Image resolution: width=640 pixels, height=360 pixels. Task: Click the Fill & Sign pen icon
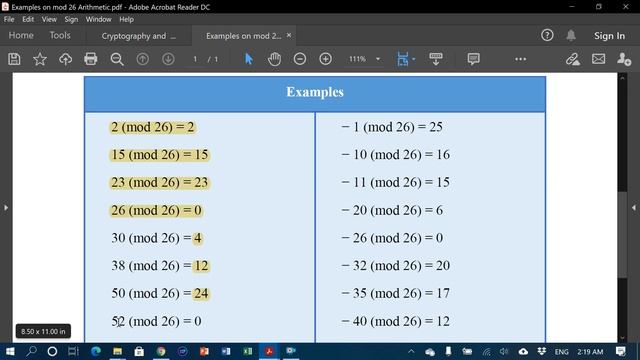point(573,59)
